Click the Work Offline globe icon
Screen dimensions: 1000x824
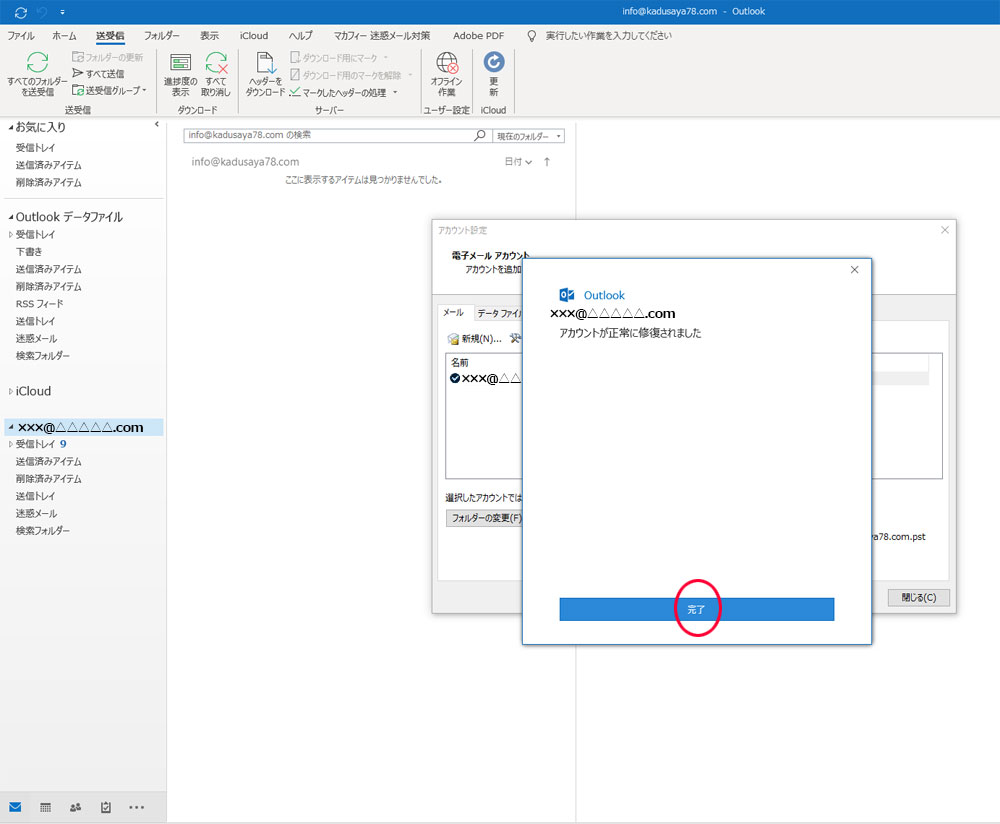coord(446,63)
